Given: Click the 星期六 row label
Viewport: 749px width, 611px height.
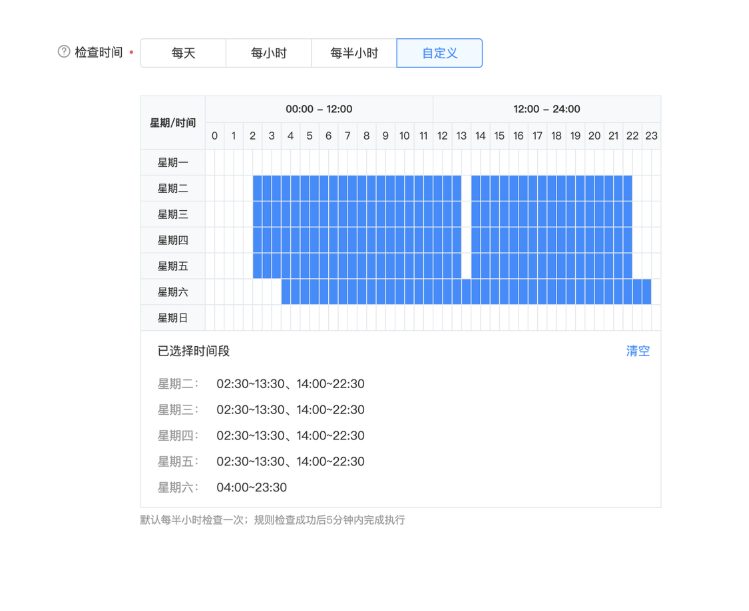Looking at the screenshot, I should pos(173,291).
